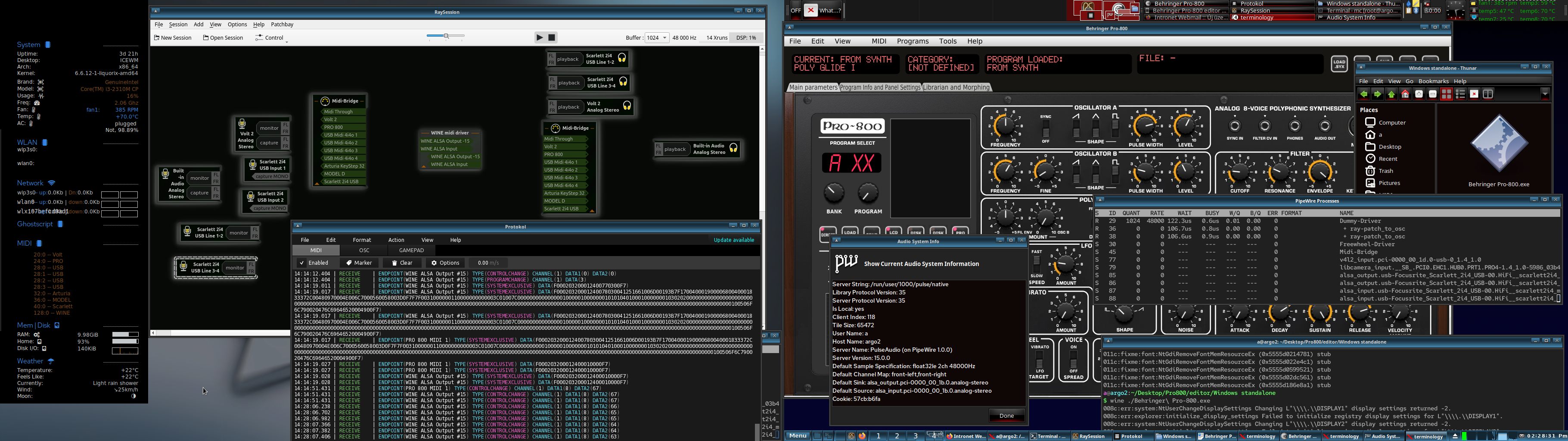Stop RaySession transport with stop icon
The image size is (1568, 441).
click(x=552, y=37)
